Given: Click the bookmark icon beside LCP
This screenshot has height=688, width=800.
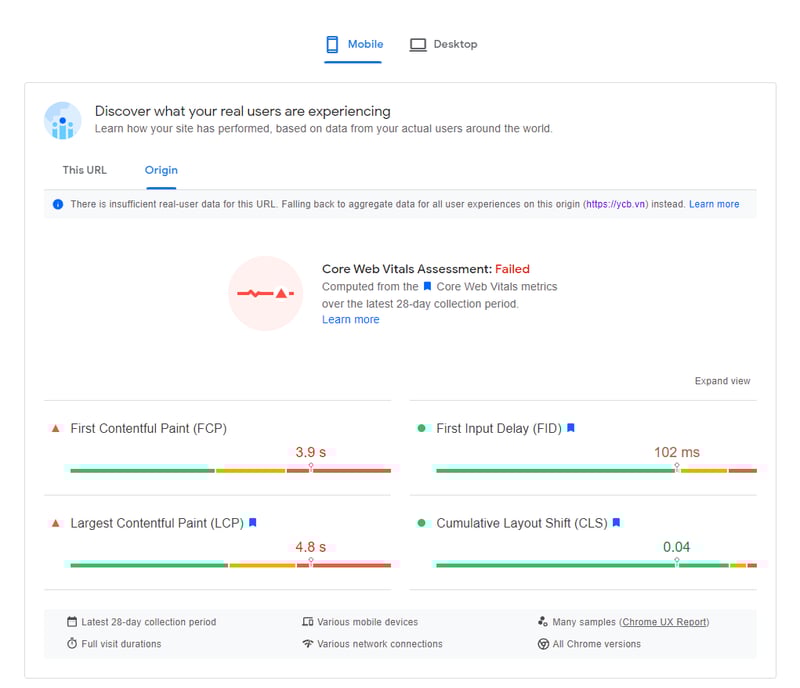Looking at the screenshot, I should tap(253, 523).
